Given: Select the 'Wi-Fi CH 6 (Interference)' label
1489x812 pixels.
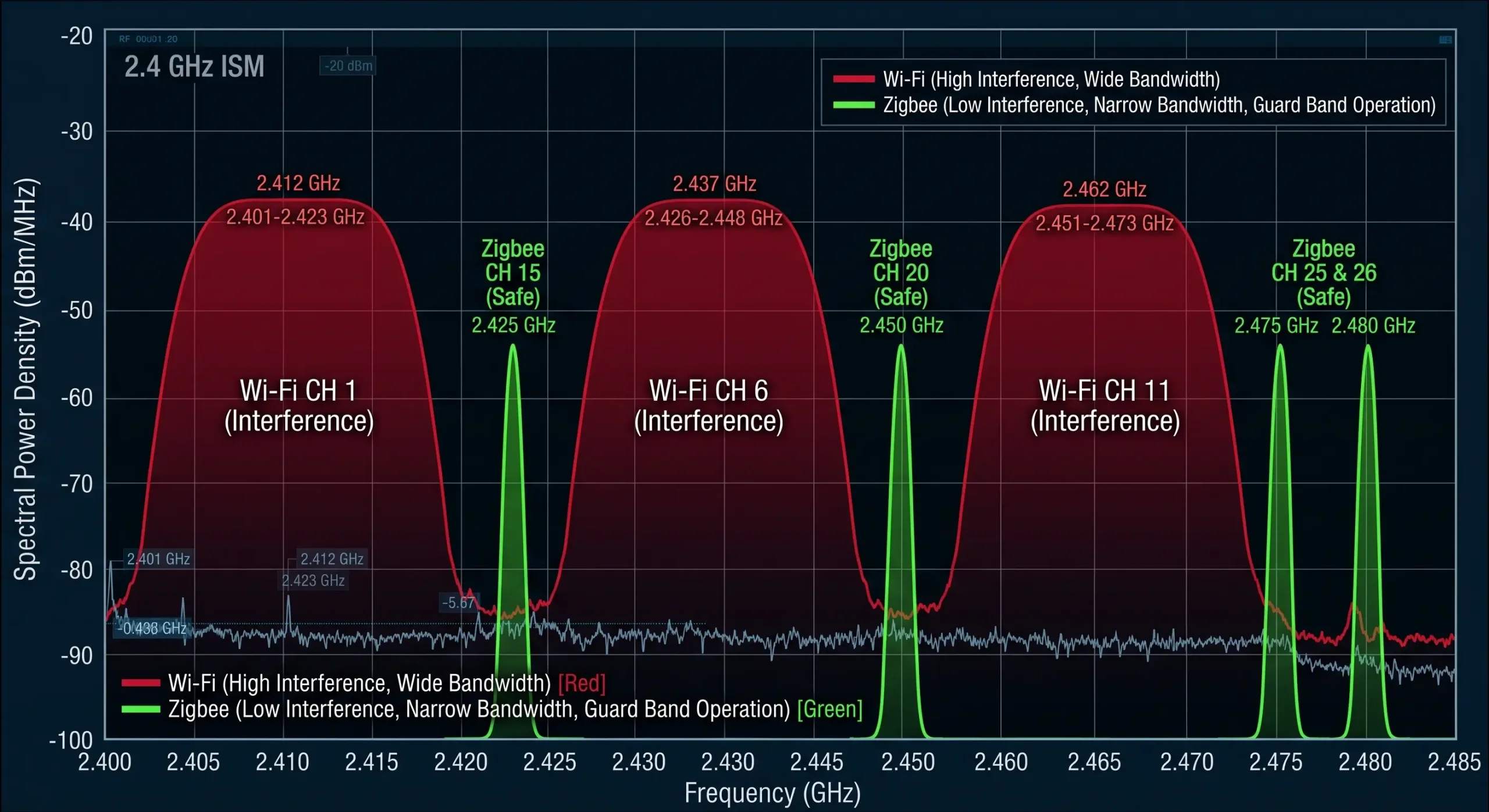Looking at the screenshot, I should [x=708, y=405].
